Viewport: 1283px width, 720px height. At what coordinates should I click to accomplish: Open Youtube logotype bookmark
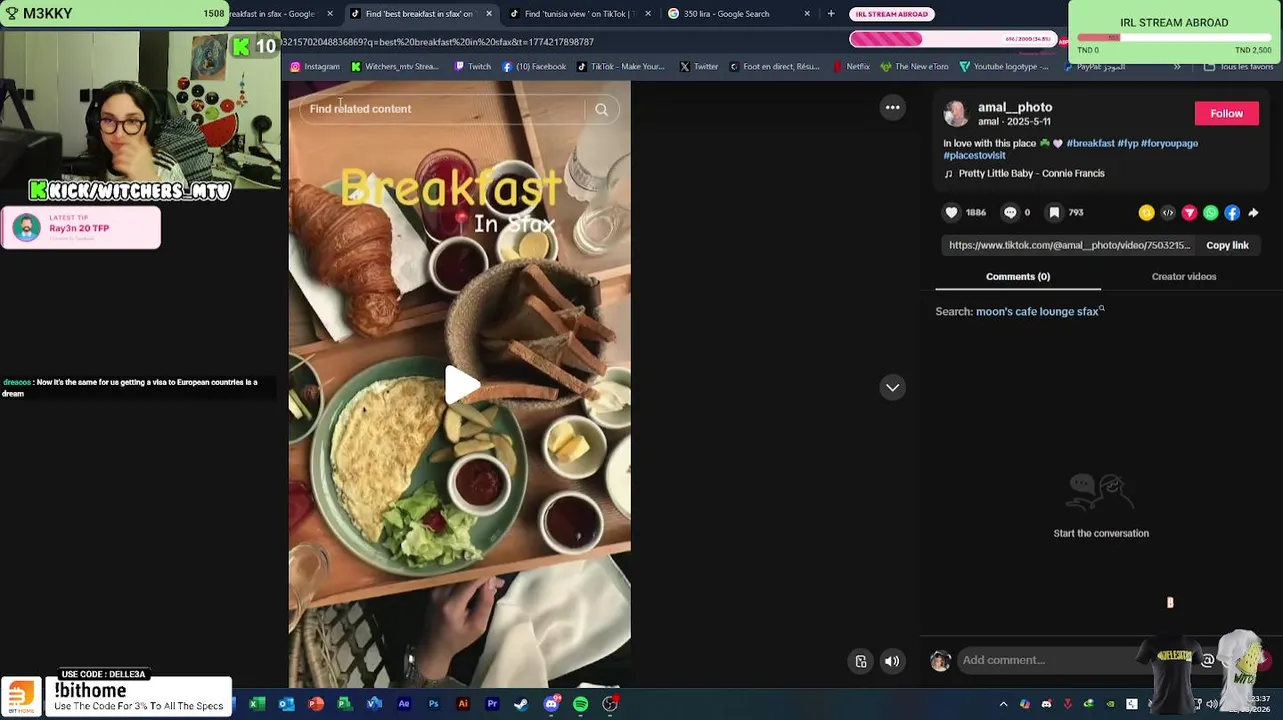click(x=1004, y=67)
